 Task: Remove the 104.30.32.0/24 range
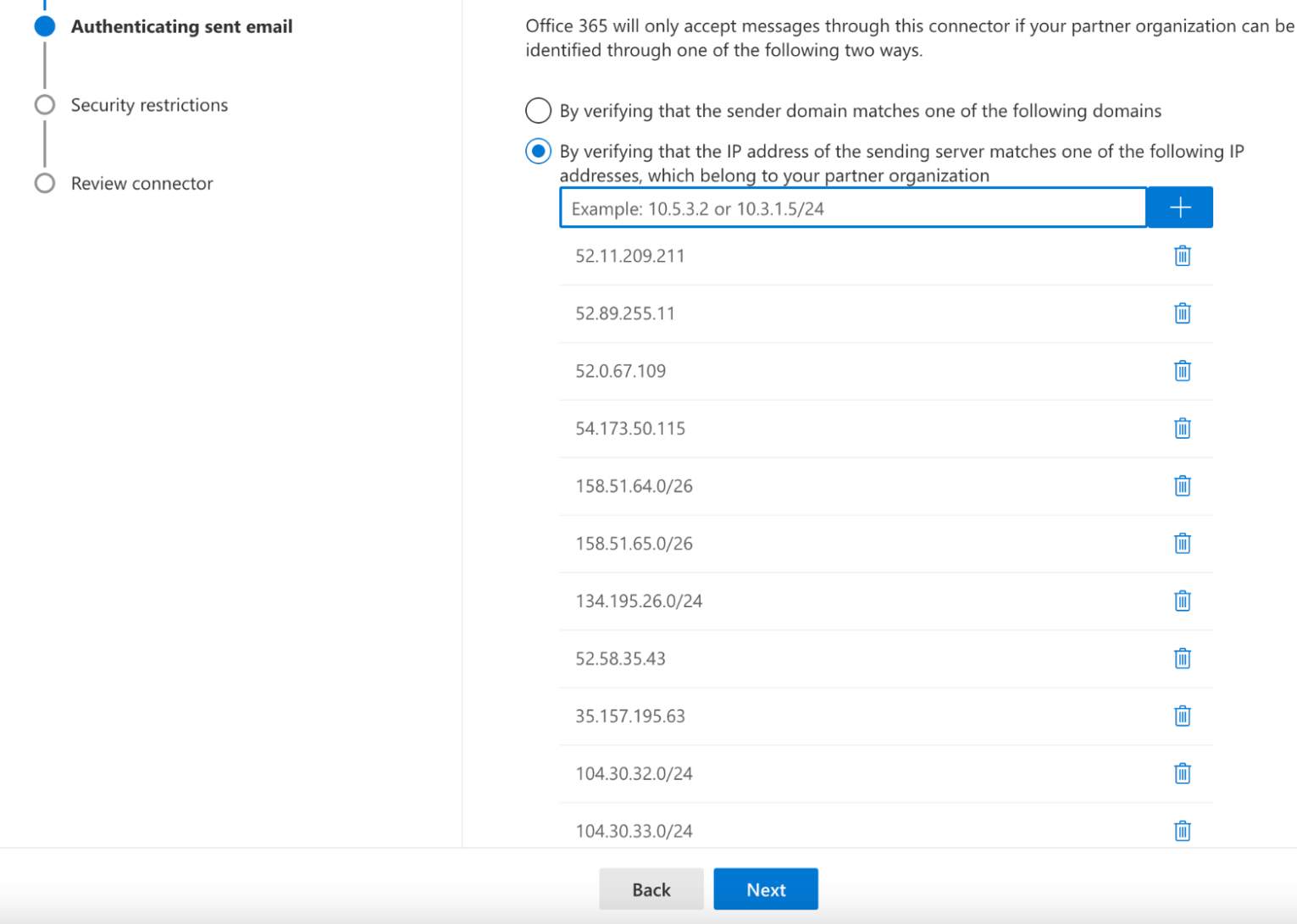coord(1182,773)
